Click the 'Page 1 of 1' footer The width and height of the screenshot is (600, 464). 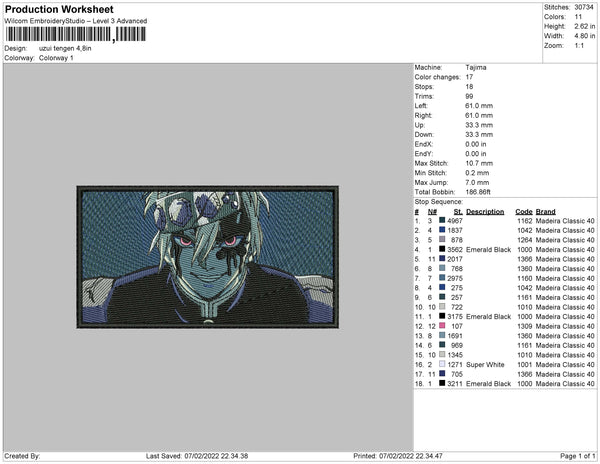(577, 456)
